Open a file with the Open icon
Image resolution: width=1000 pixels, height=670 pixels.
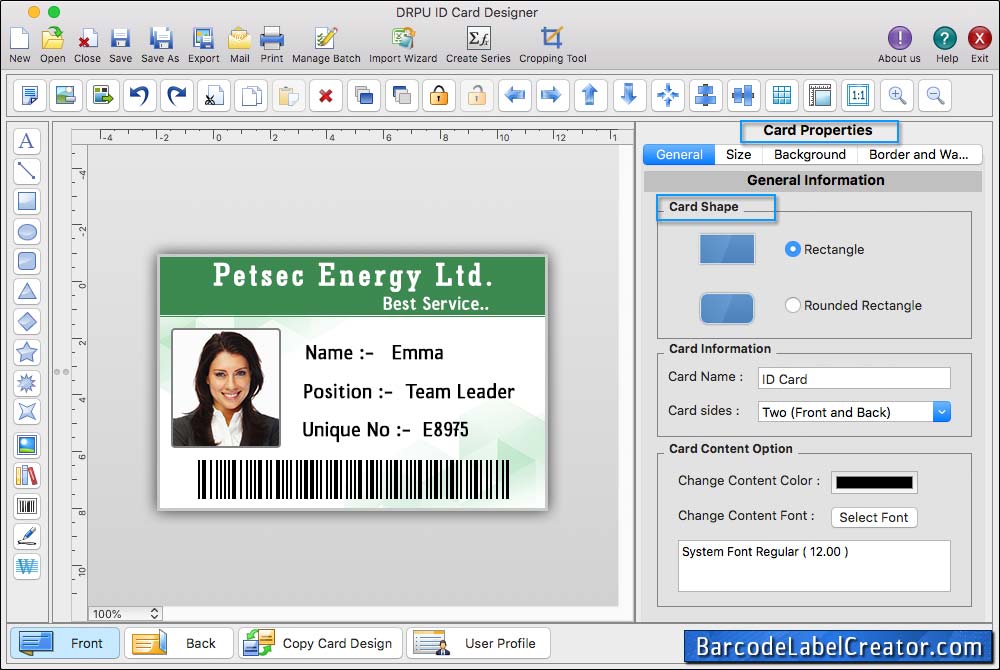point(53,45)
